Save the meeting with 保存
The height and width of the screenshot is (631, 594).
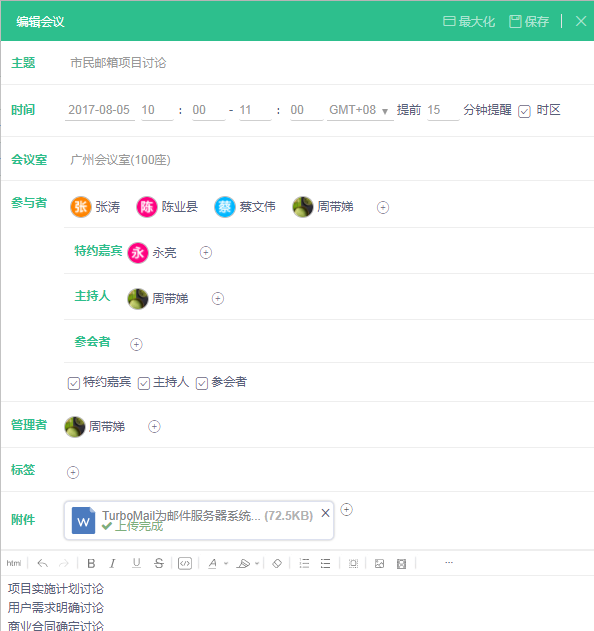[x=529, y=21]
